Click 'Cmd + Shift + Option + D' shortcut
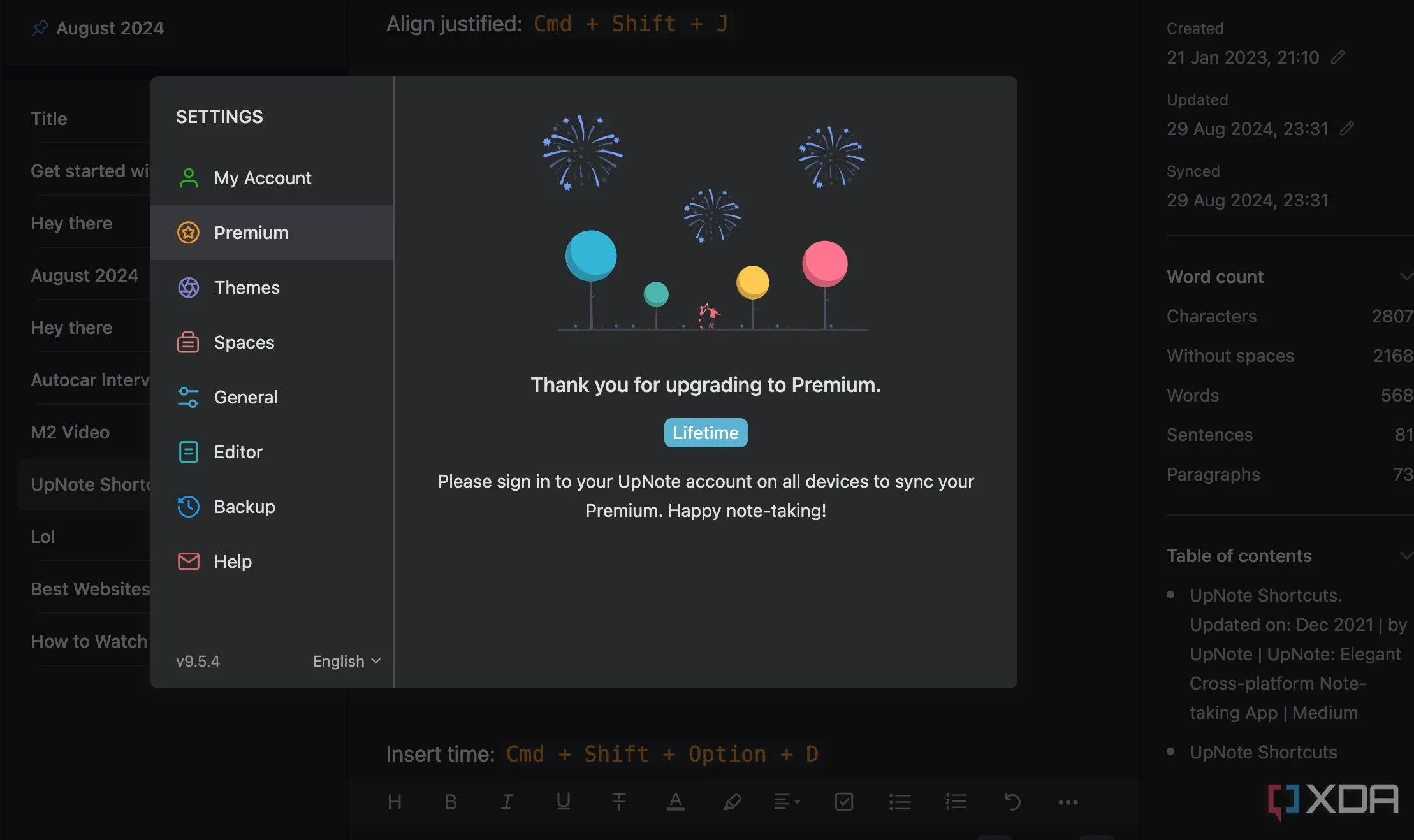Image resolution: width=1414 pixels, height=840 pixels. [x=662, y=754]
